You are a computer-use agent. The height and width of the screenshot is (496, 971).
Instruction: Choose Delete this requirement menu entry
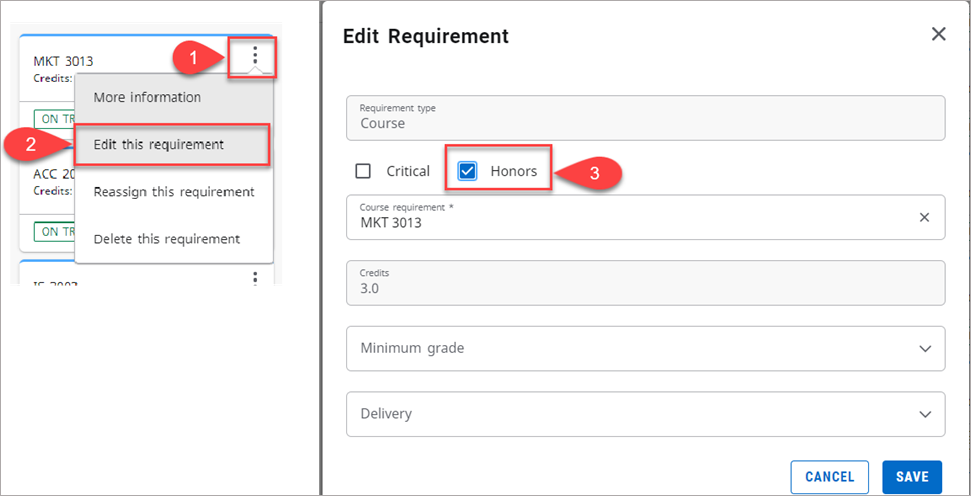click(166, 239)
